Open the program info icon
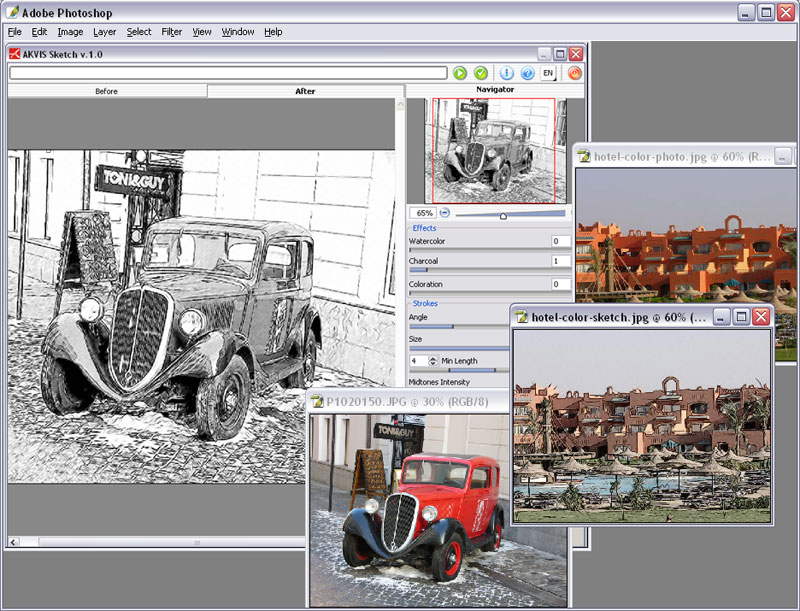This screenshot has height=611, width=800. [507, 73]
